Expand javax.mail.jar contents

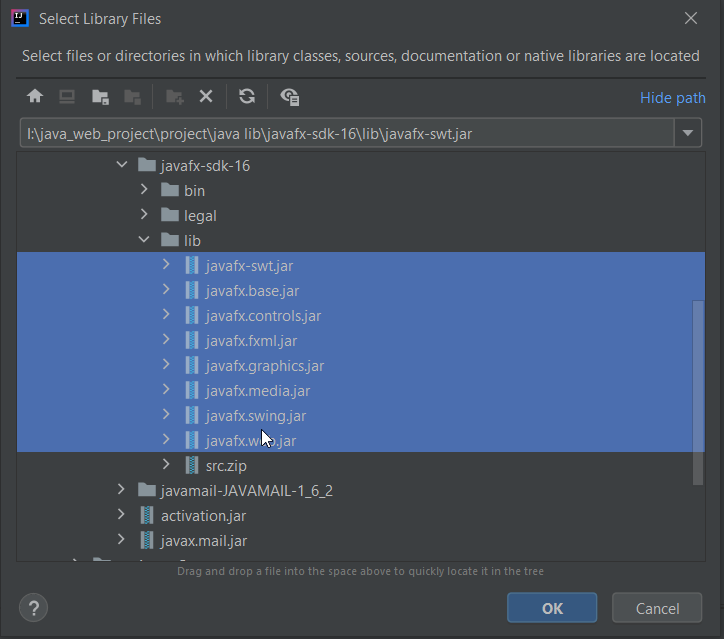coord(121,539)
